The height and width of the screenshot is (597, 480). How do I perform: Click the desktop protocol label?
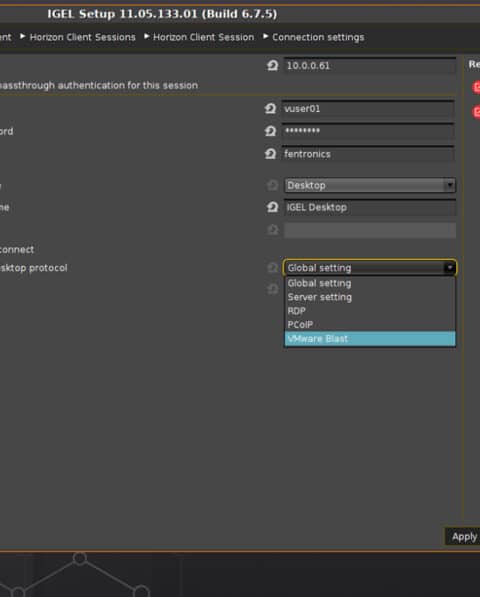(x=33, y=268)
